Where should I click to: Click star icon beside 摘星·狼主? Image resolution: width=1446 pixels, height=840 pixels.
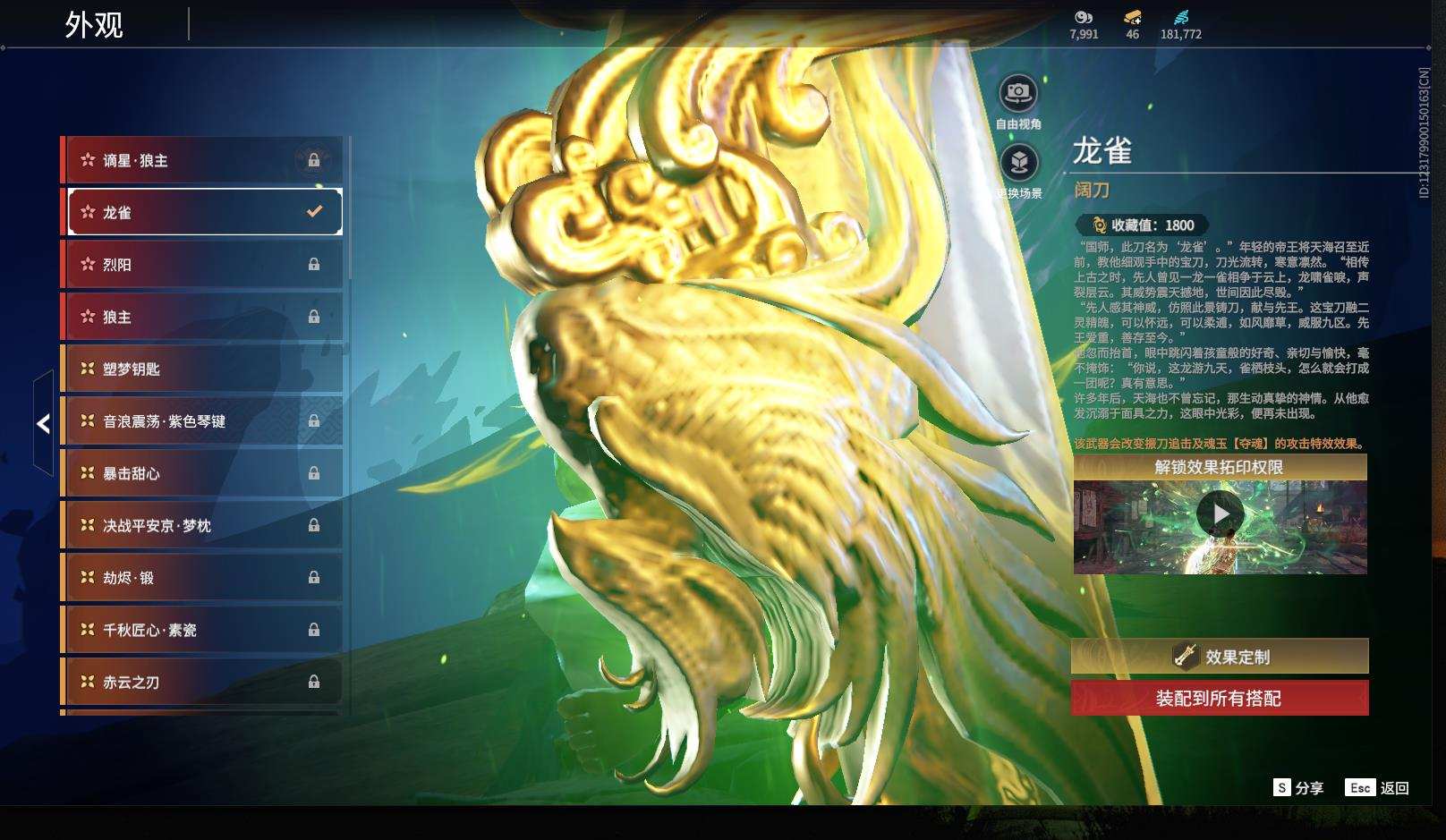pos(88,160)
